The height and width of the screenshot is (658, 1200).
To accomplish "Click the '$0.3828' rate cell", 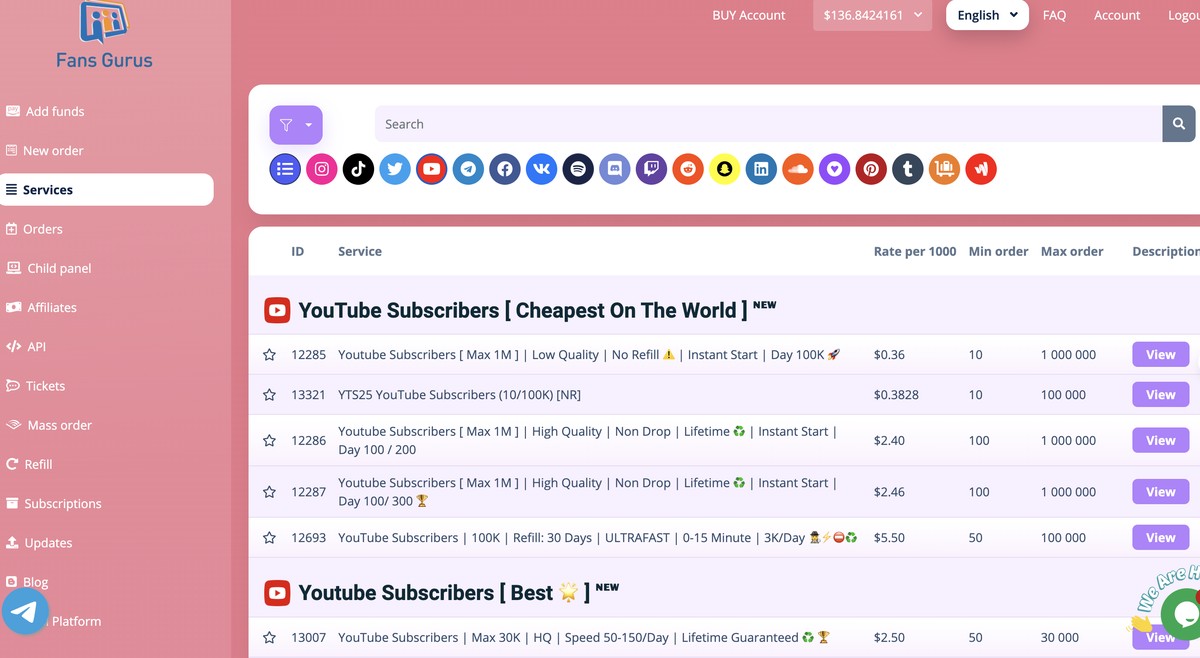I will click(897, 395).
